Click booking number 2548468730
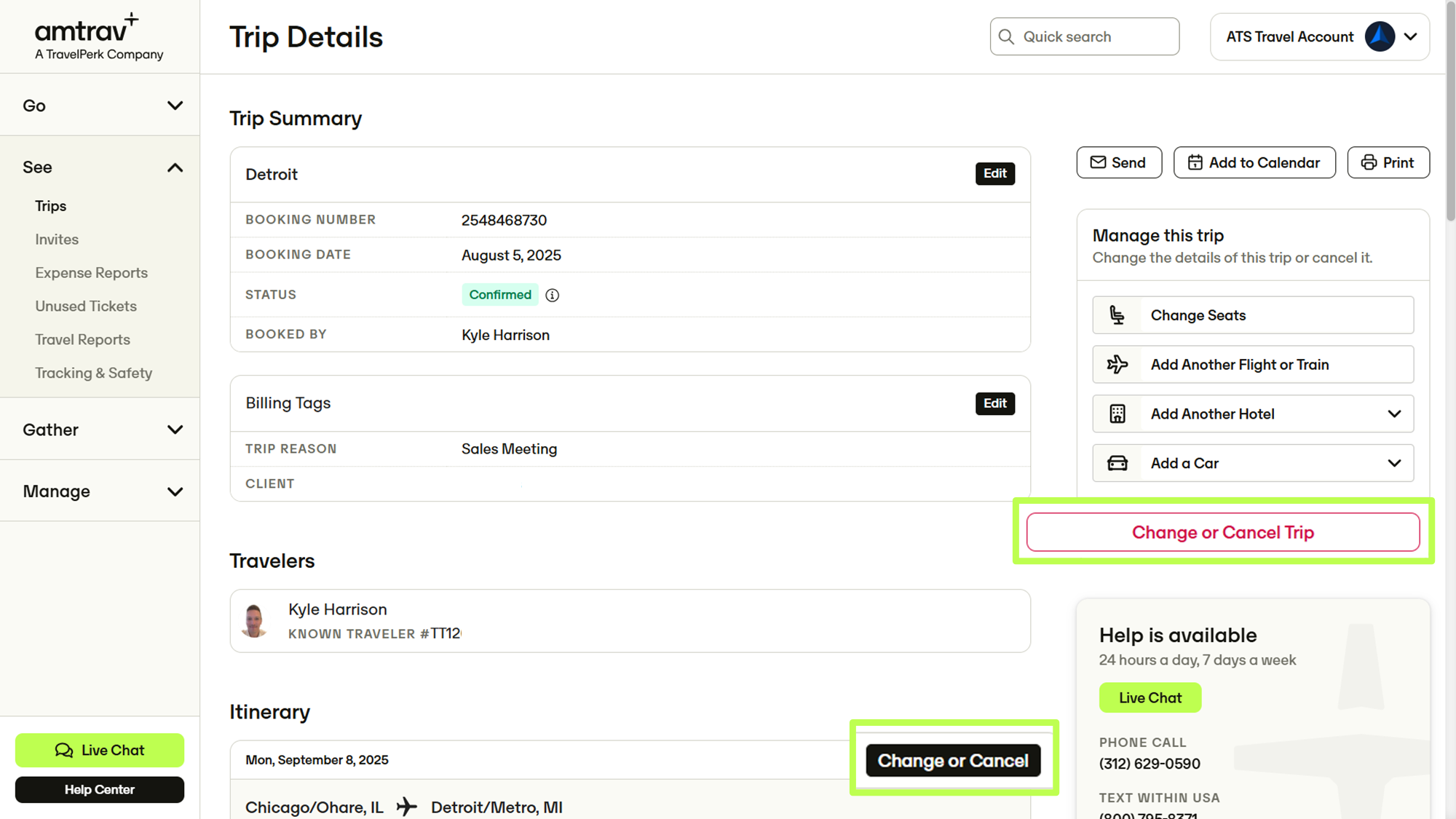 tap(504, 220)
